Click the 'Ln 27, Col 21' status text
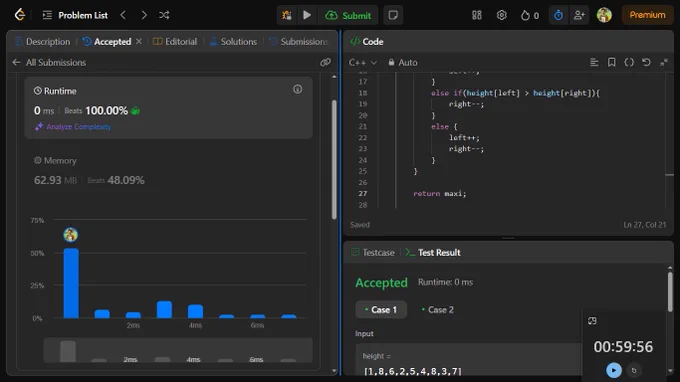 644,225
